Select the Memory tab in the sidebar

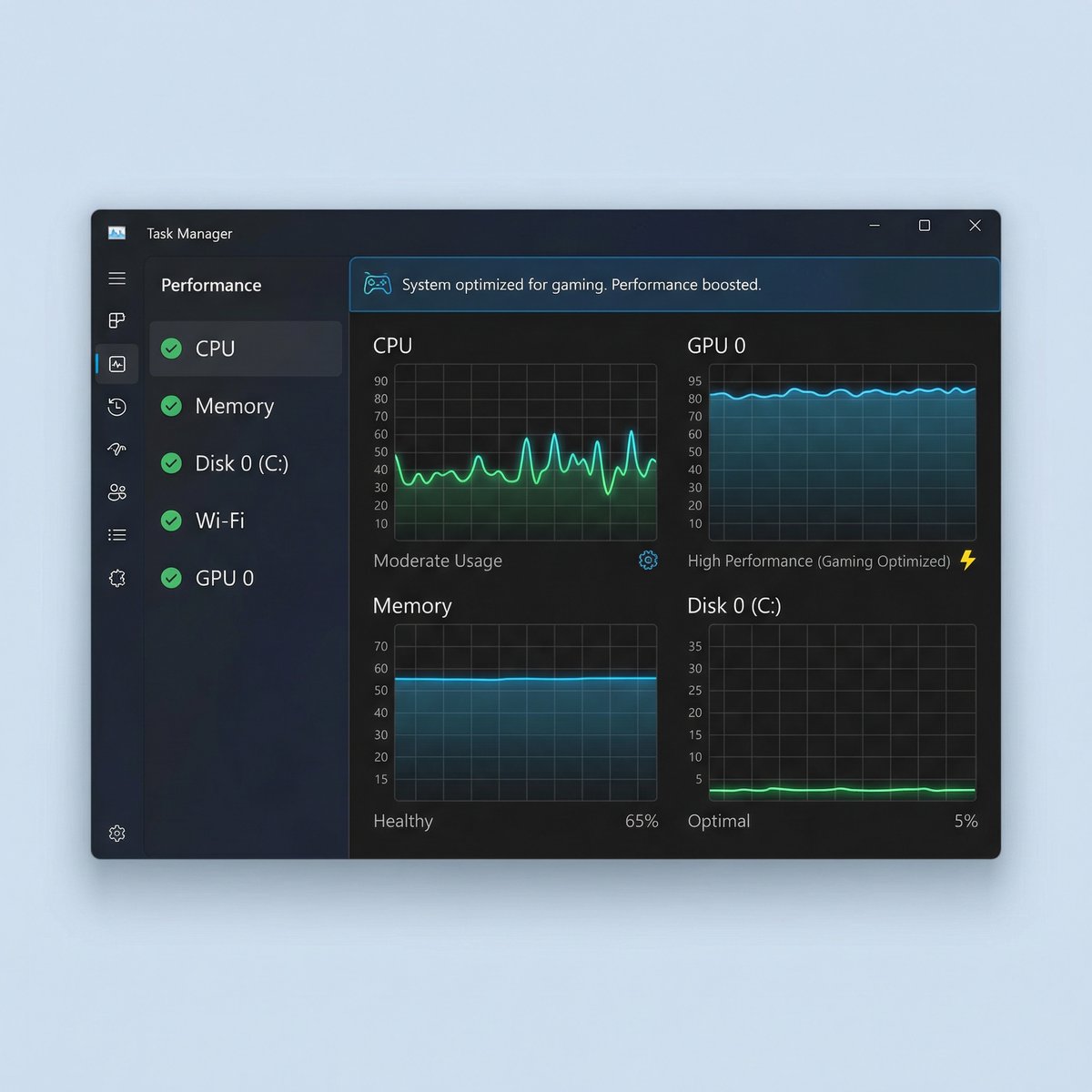coord(234,406)
